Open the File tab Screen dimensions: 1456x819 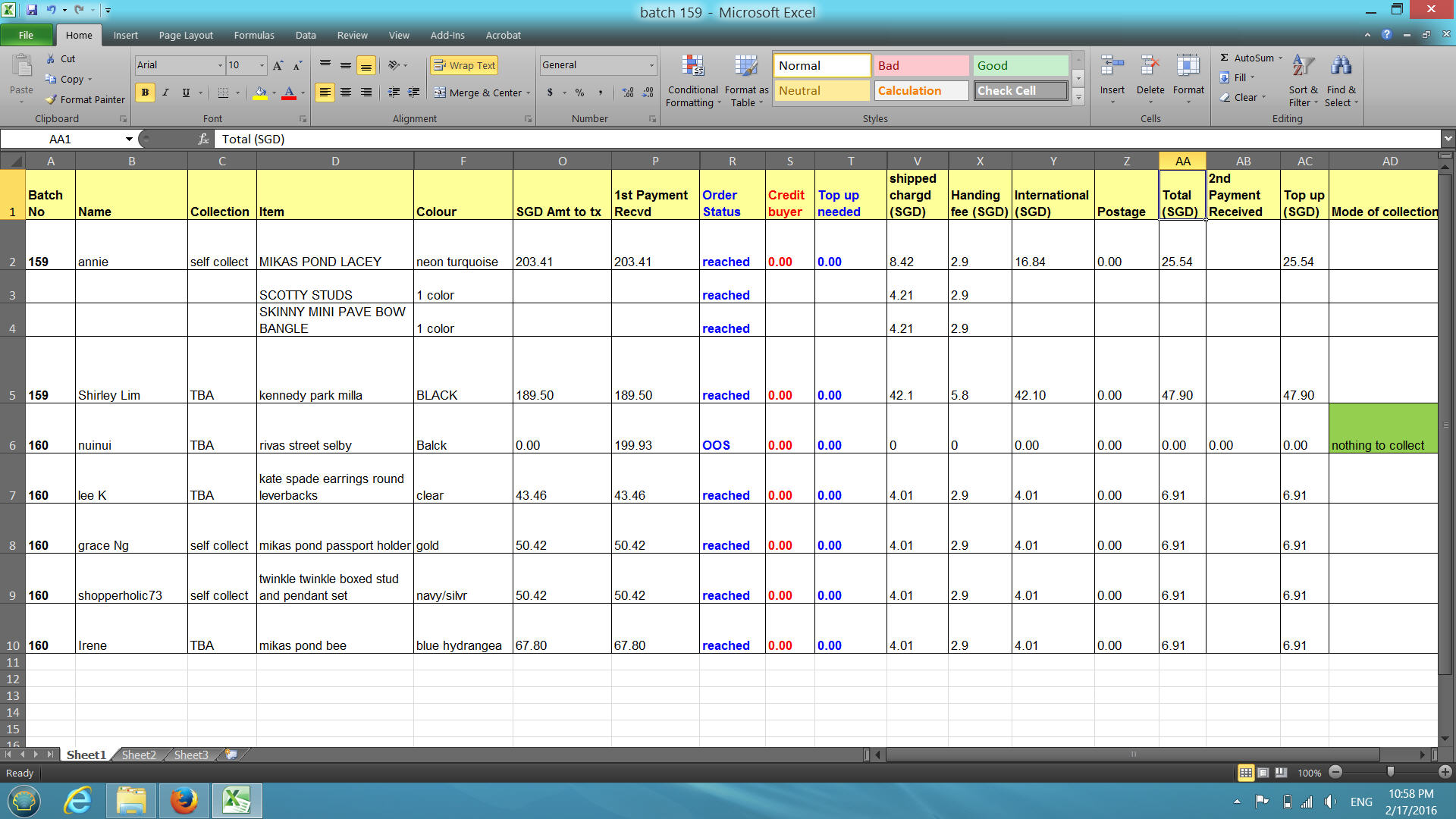click(x=27, y=35)
